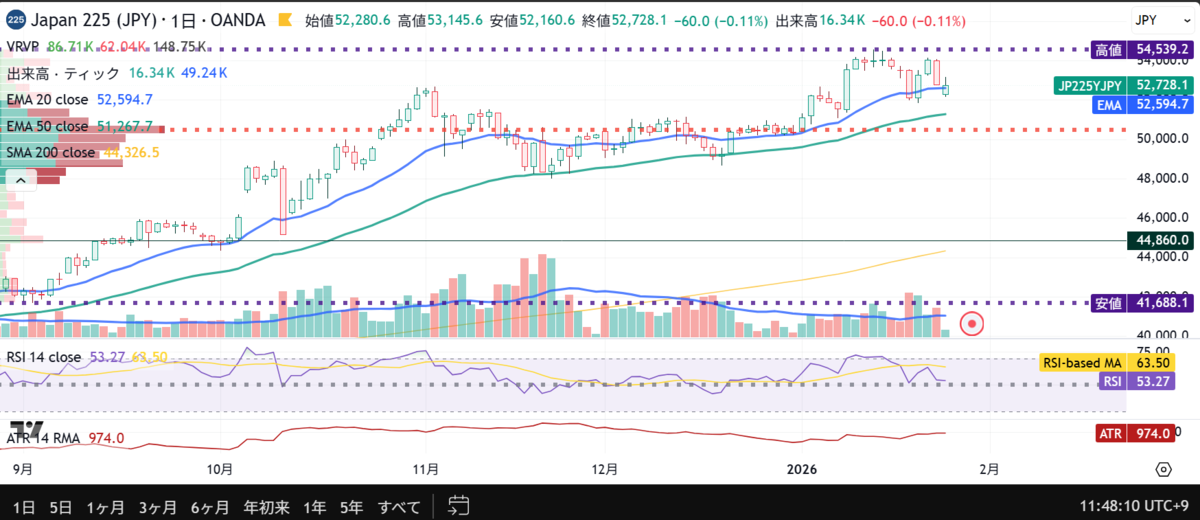
Task: Click the 10月 time axis label
Action: [219, 469]
